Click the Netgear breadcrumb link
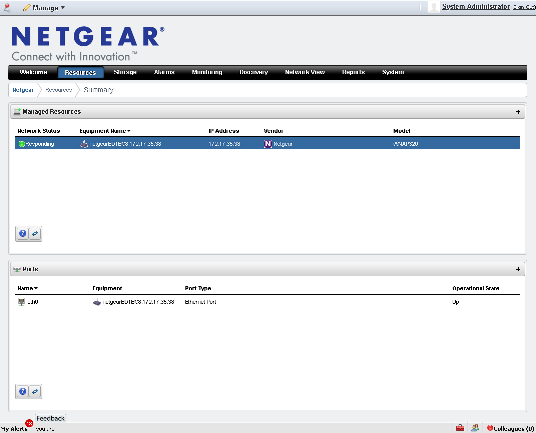This screenshot has width=536, height=433. tap(23, 90)
